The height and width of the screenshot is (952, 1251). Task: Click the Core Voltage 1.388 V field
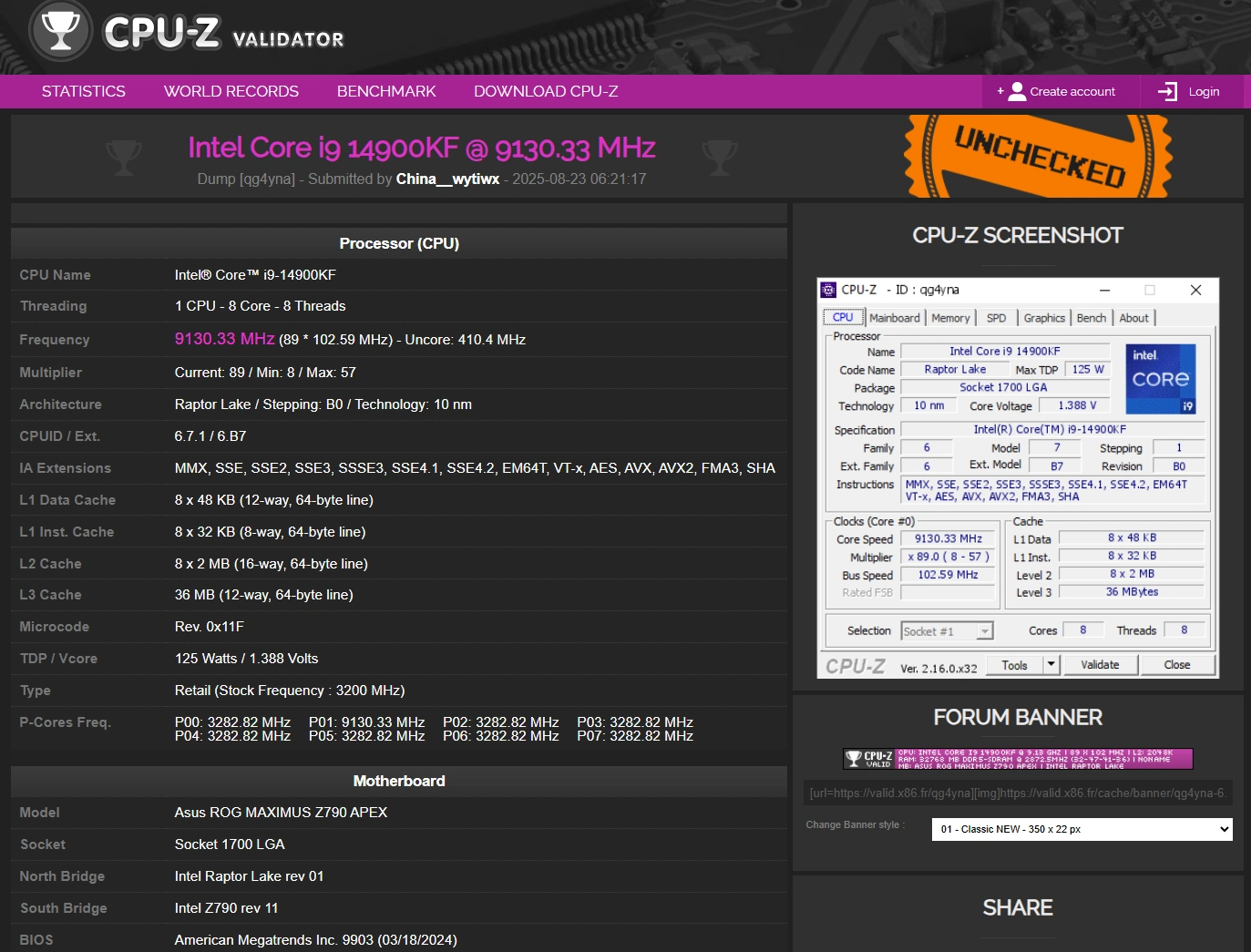point(1077,405)
